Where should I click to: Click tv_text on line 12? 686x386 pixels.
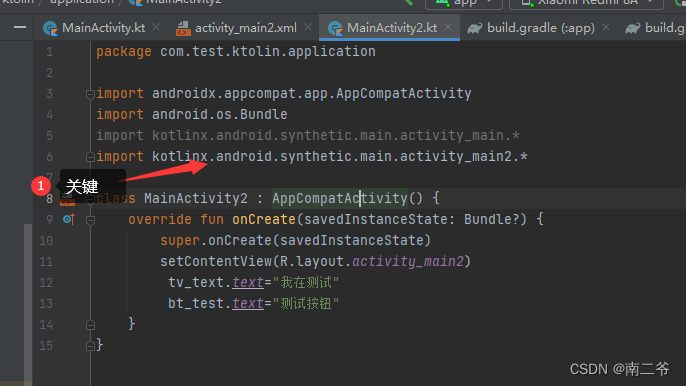[x=196, y=282]
